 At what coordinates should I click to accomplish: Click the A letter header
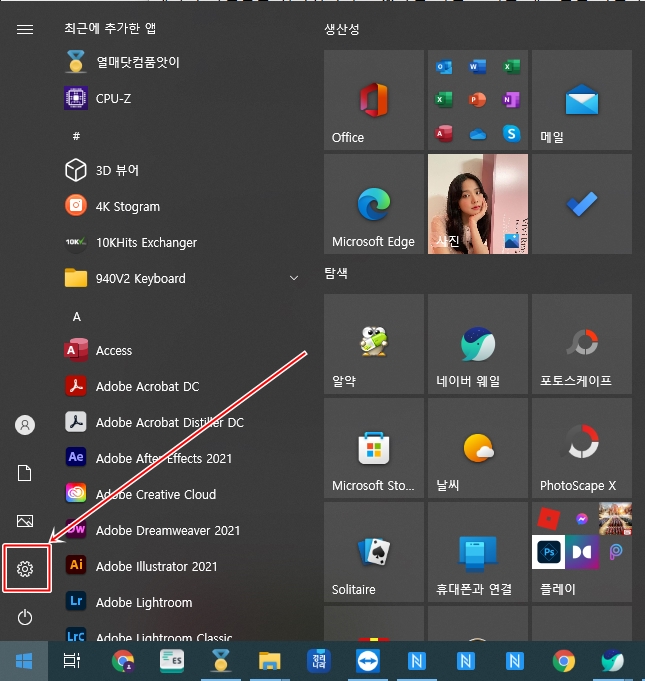(76, 317)
